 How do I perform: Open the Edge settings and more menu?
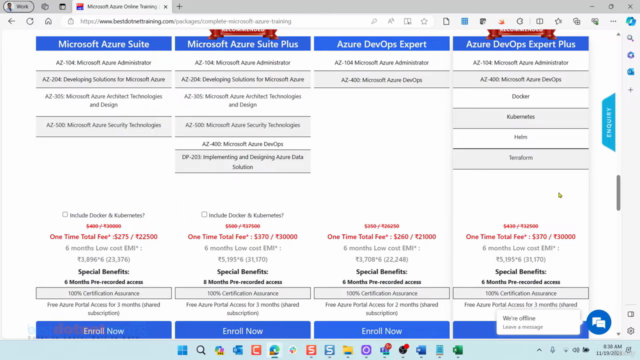[613, 21]
